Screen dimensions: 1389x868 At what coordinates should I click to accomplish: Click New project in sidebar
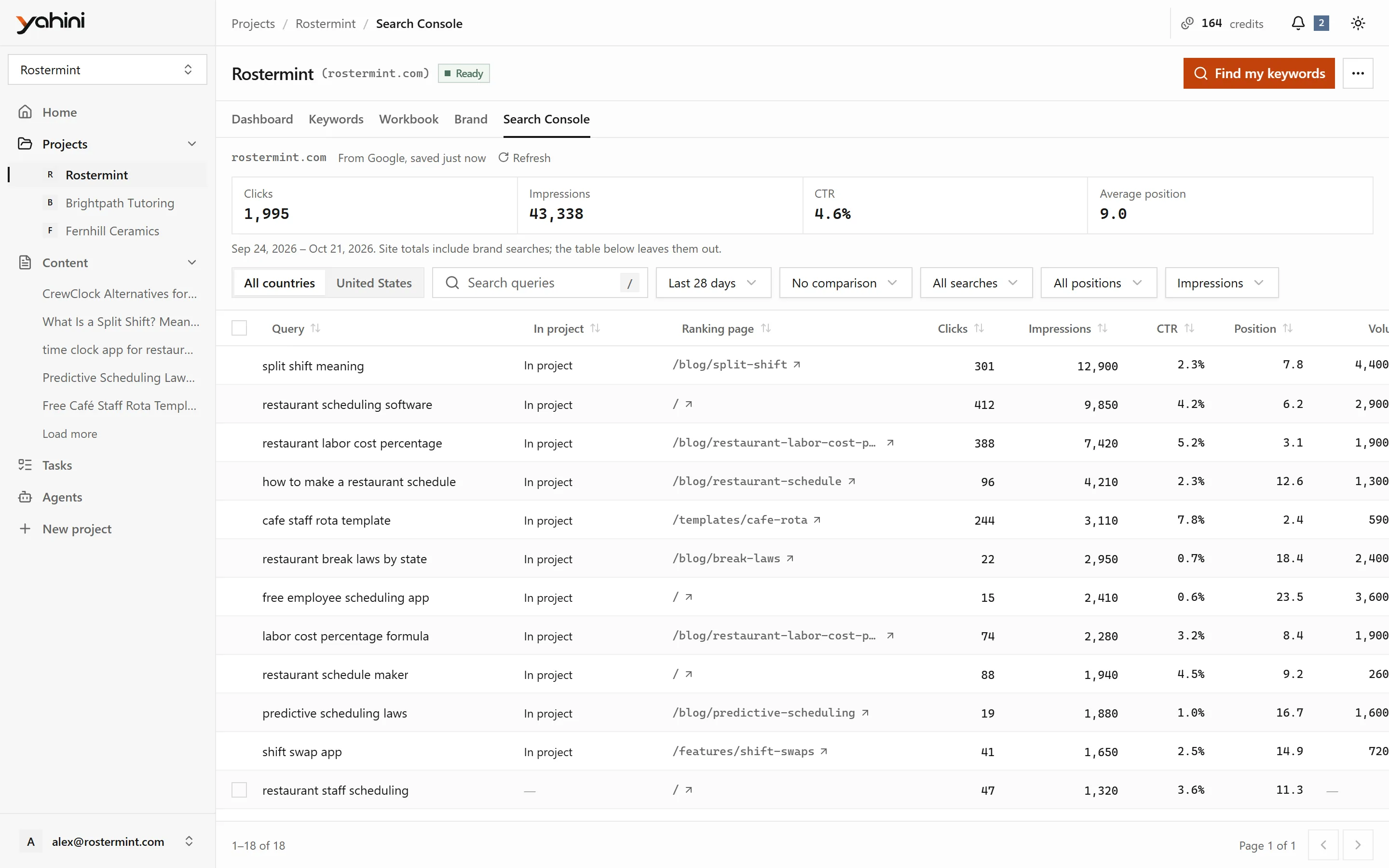76,529
